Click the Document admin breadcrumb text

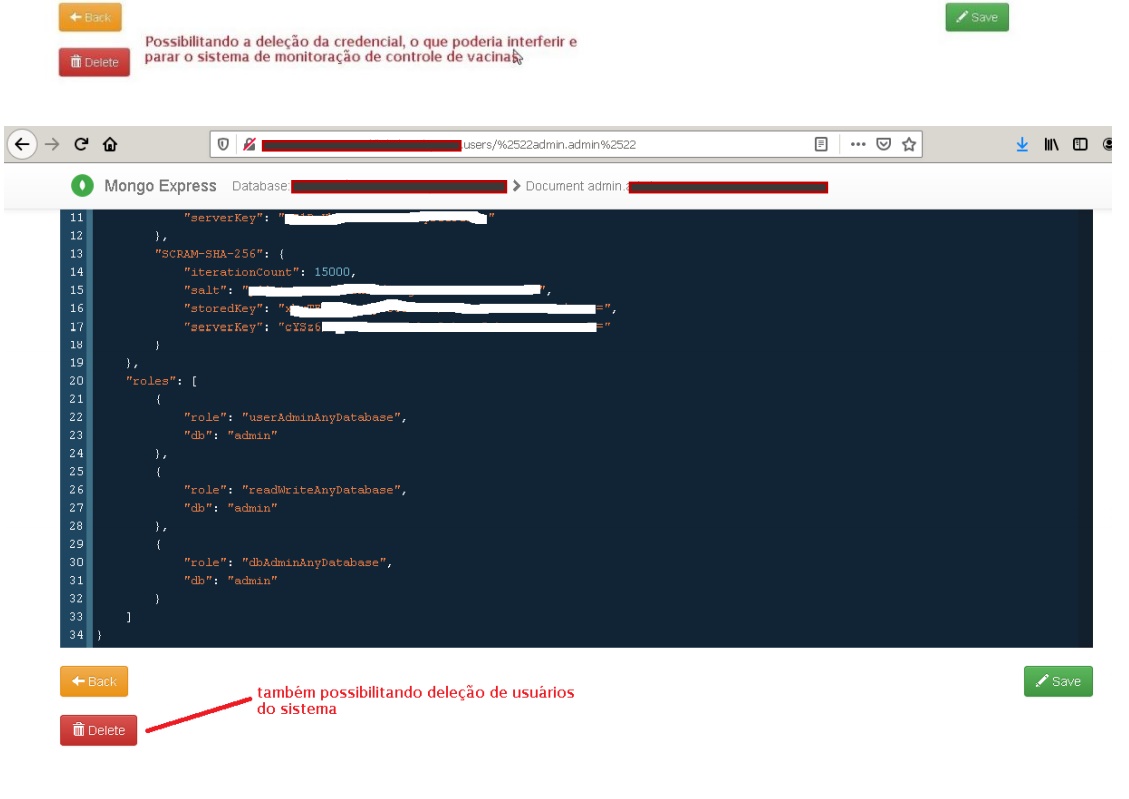click(x=575, y=186)
